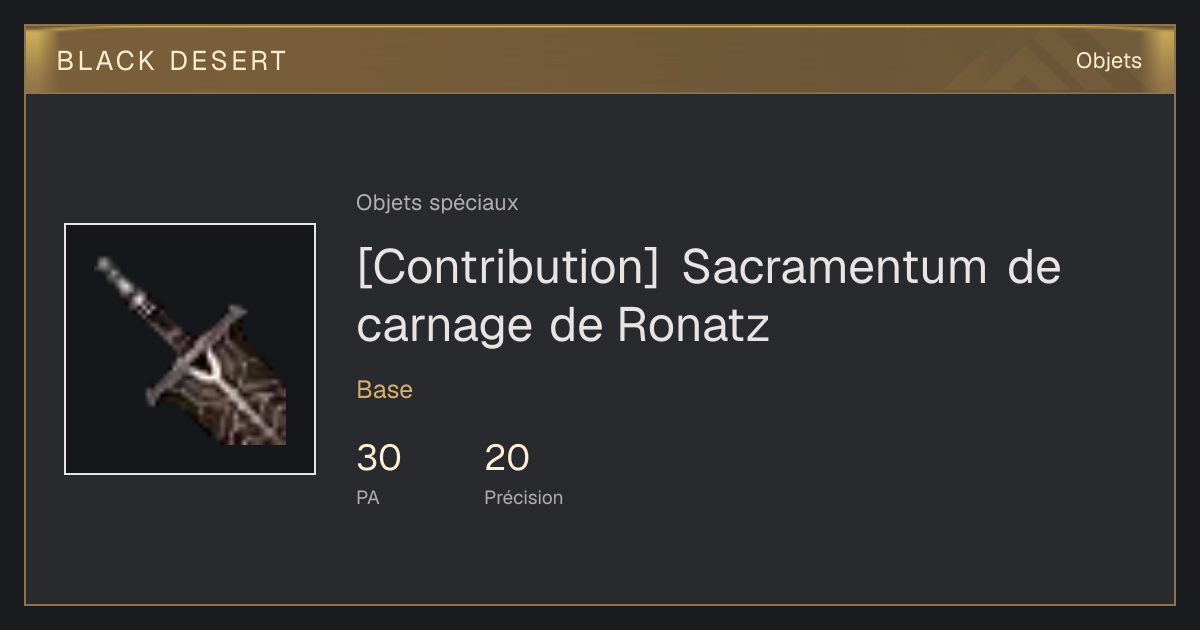Click the PA stat label

coord(368,497)
